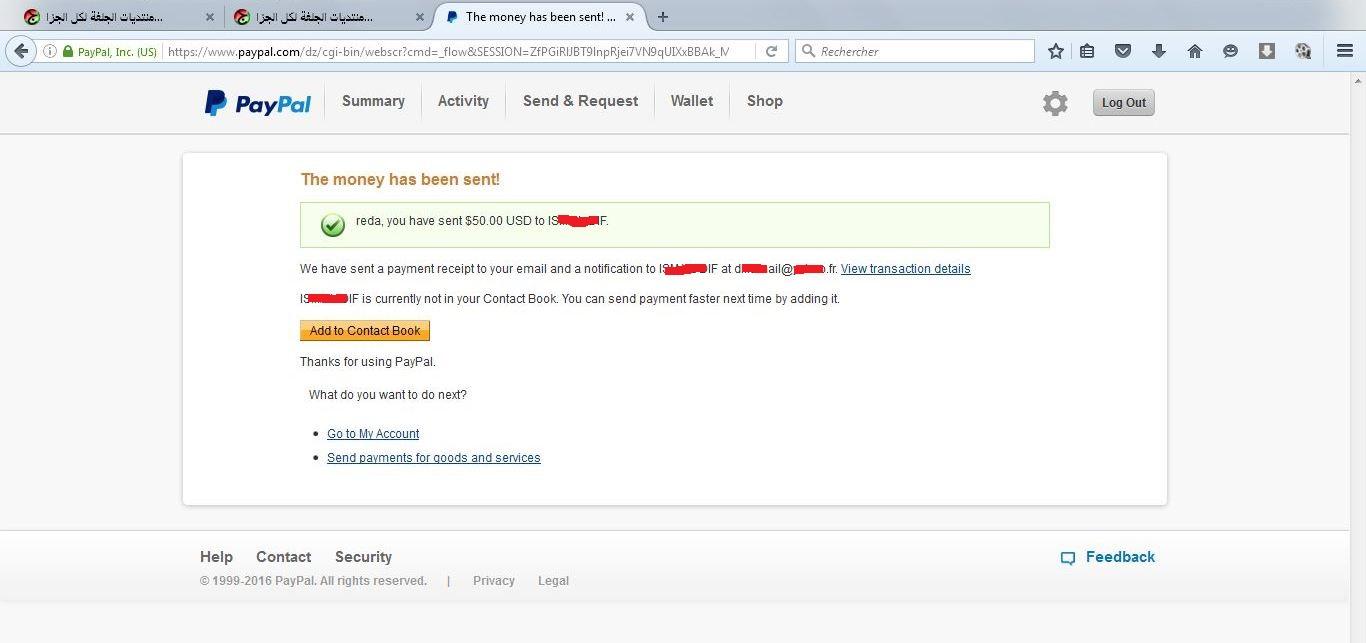This screenshot has width=1366, height=643.
Task: Click the 'Thanks for using PayPal.' text
Action: pos(368,362)
